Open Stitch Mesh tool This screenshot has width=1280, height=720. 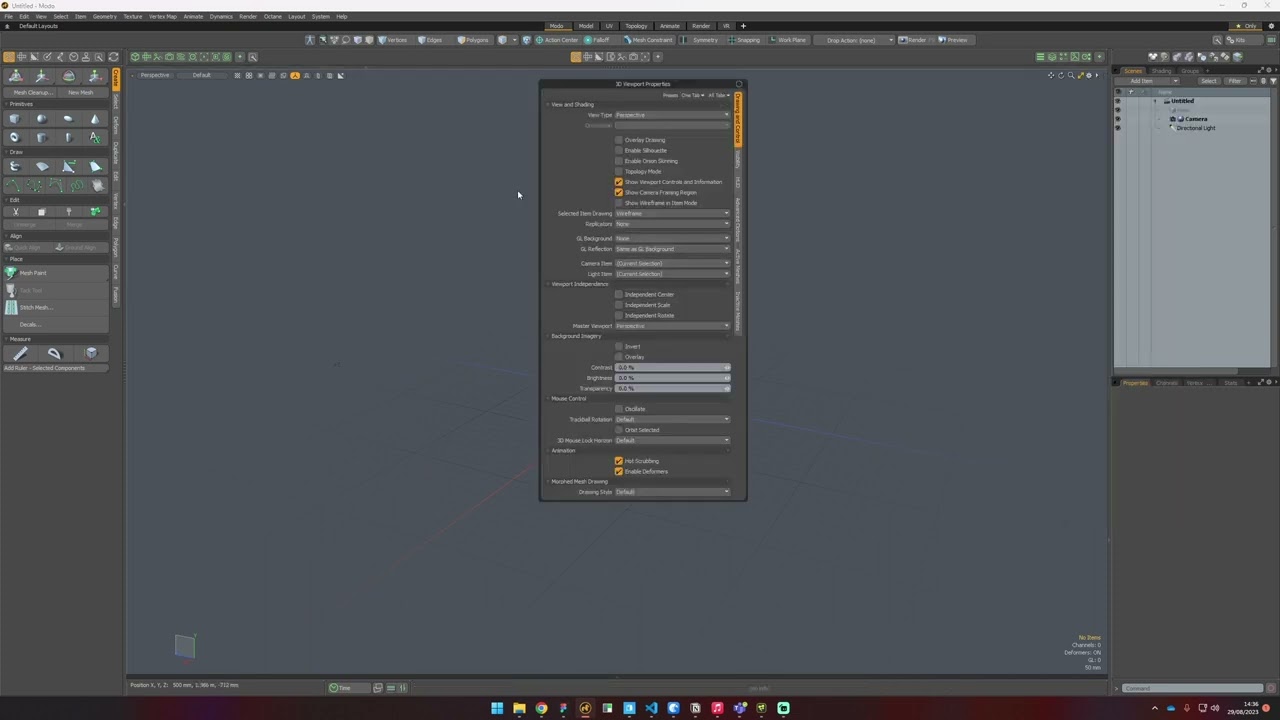tap(55, 307)
